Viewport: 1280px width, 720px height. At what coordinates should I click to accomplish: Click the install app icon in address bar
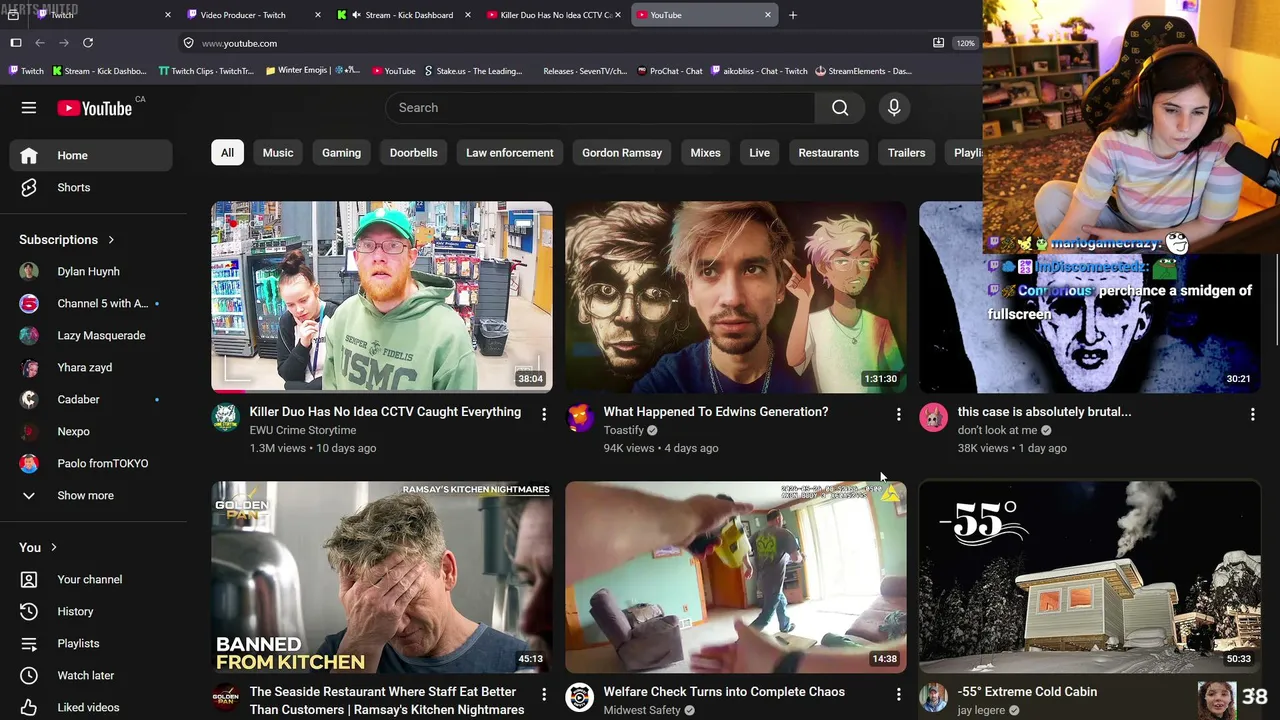(x=938, y=43)
